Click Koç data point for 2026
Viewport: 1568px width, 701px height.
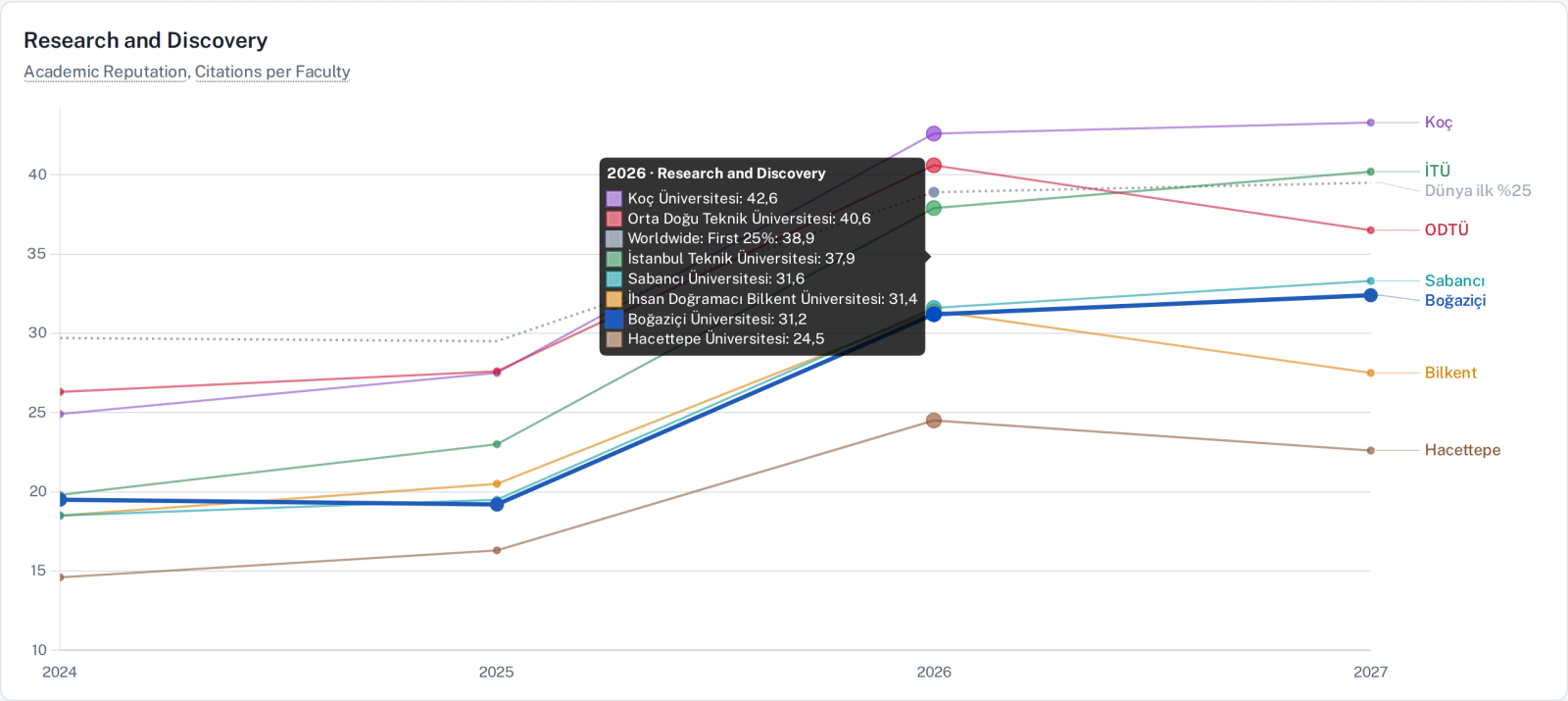point(934,133)
